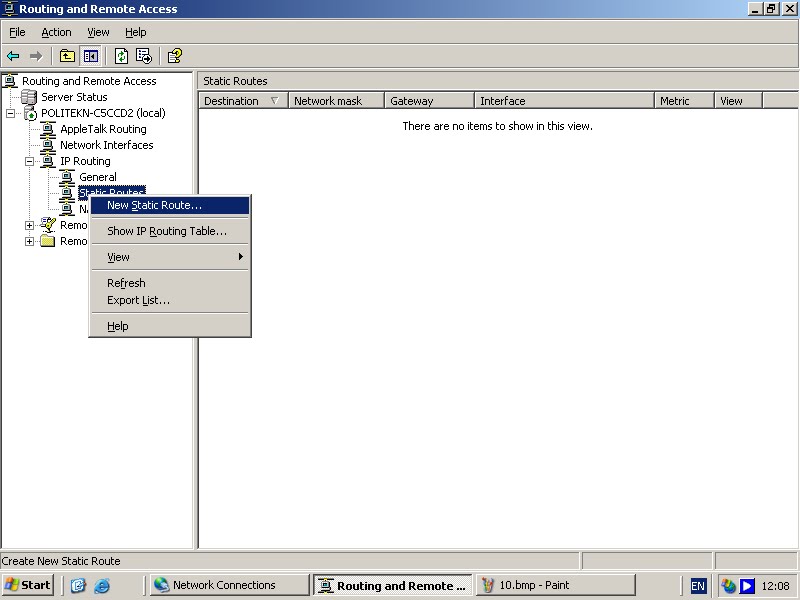
Task: Select General under IP Routing
Action: pos(97,177)
